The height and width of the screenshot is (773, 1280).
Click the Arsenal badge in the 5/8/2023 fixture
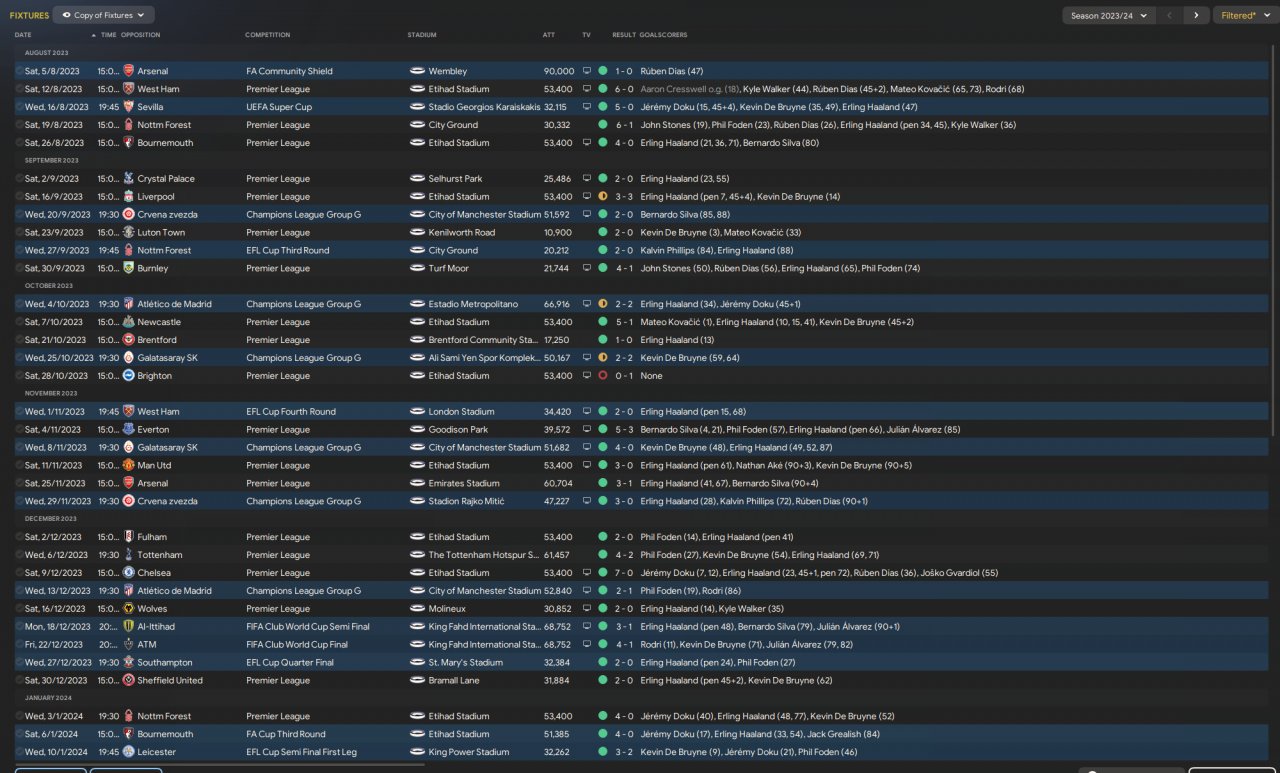pyautogui.click(x=128, y=71)
